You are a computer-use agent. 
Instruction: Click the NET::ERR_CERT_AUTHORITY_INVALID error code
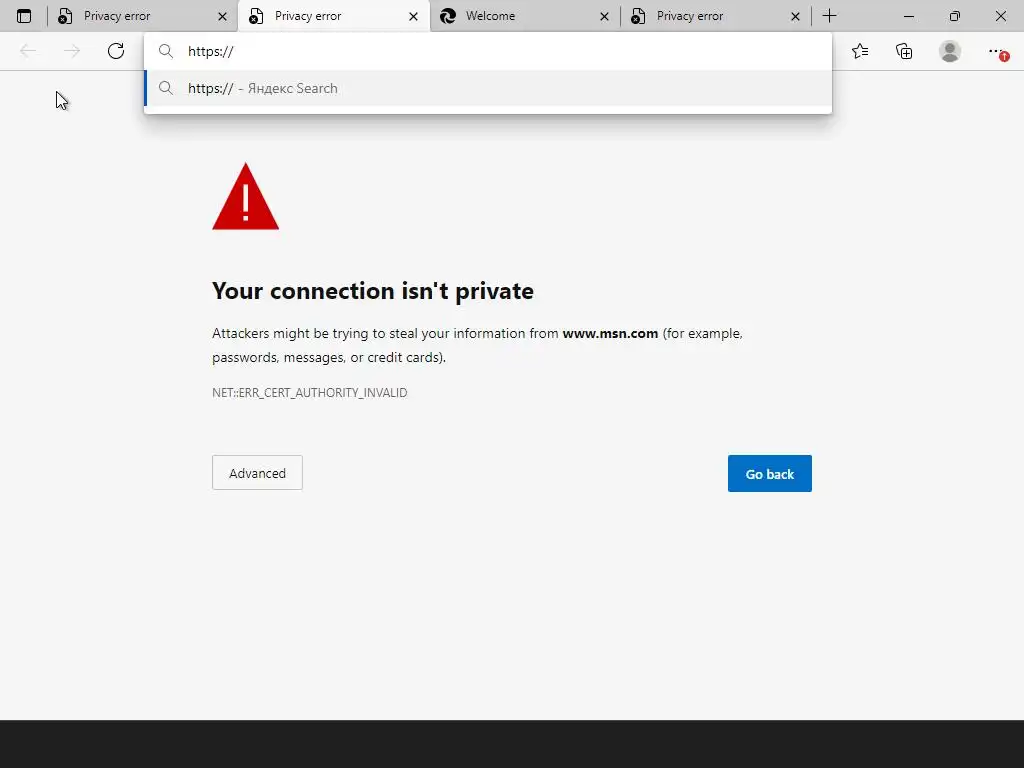(x=309, y=393)
